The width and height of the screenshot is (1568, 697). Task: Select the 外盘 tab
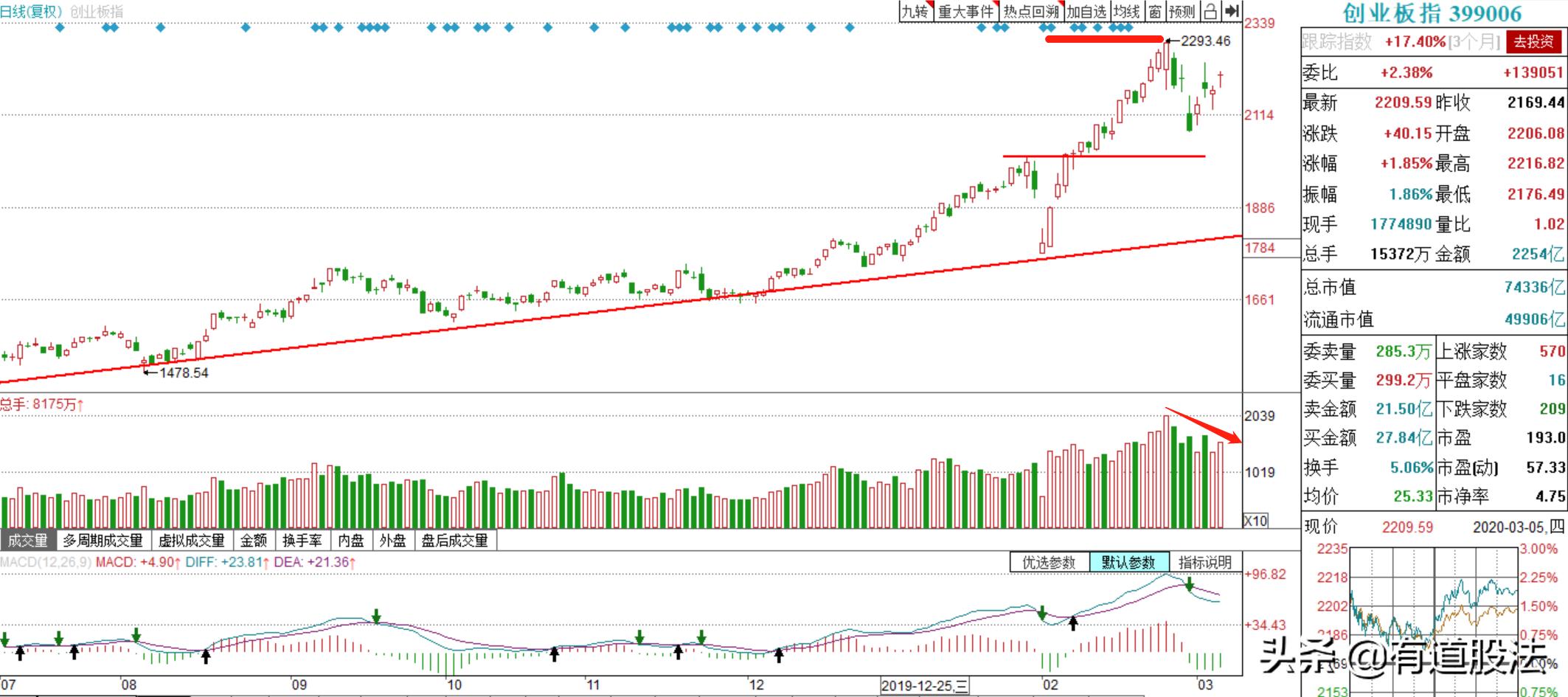click(x=393, y=541)
